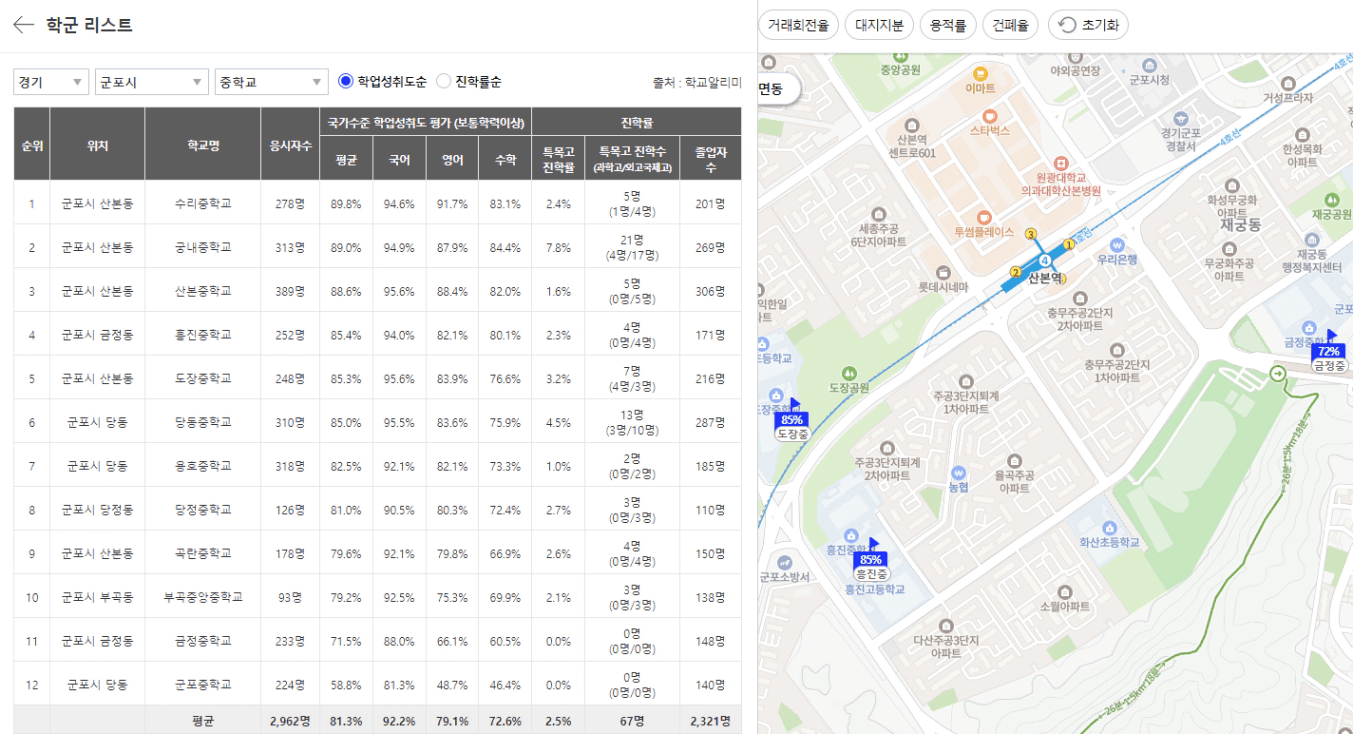The height and width of the screenshot is (734, 1353).
Task: Select the 진학률순 radio option
Action: click(x=444, y=81)
